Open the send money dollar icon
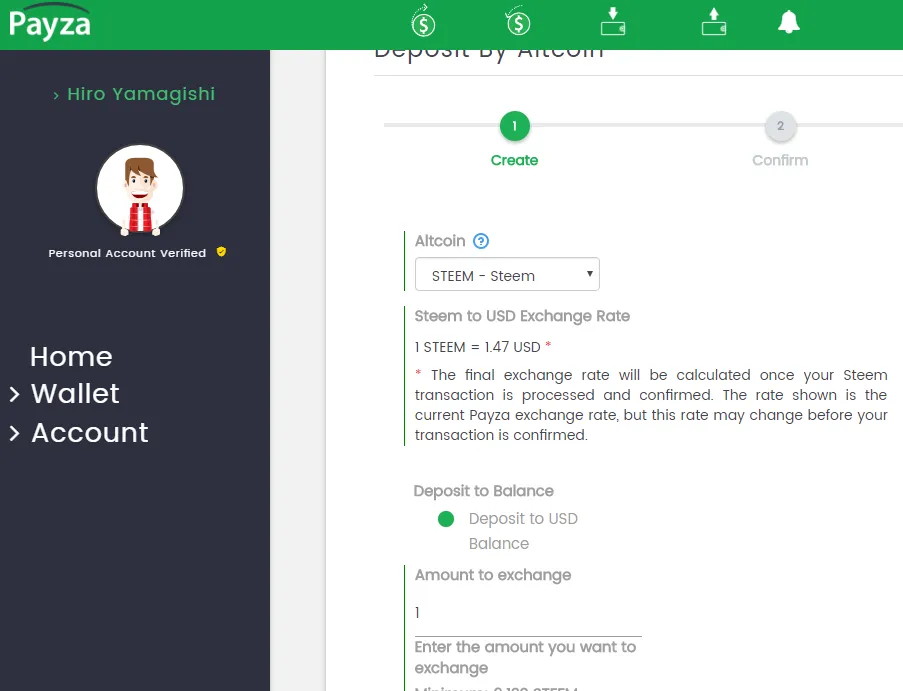 click(x=423, y=21)
